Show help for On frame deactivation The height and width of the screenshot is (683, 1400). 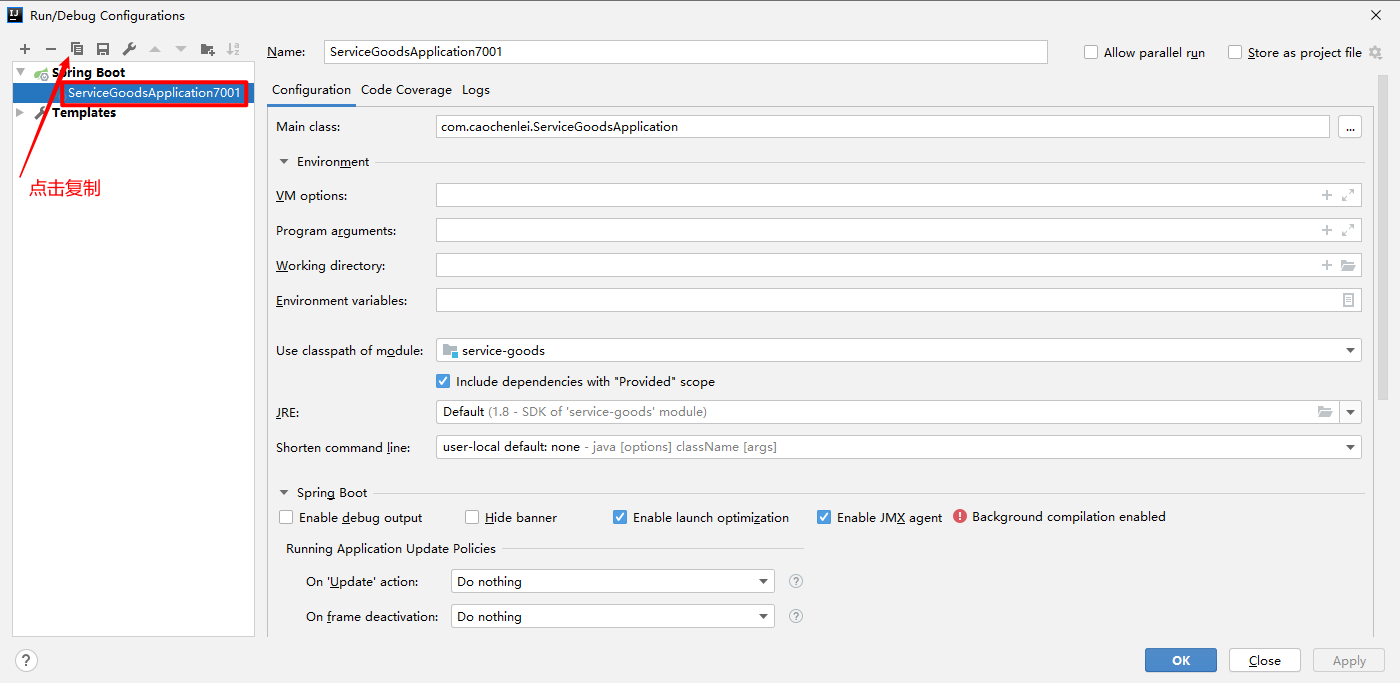click(x=796, y=616)
